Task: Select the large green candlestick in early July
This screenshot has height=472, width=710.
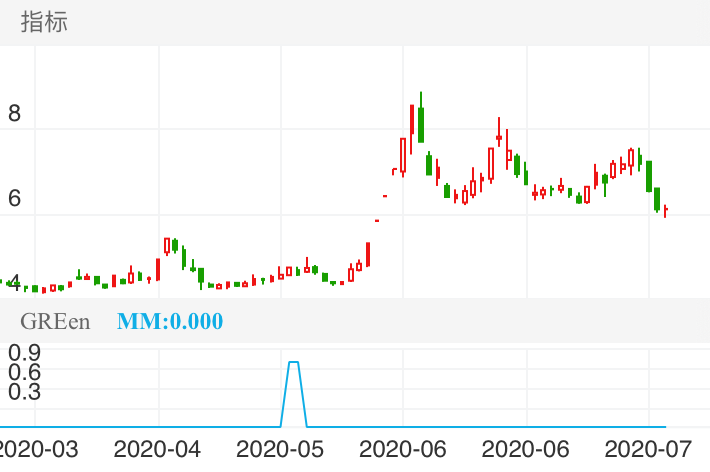Action: pos(650,176)
